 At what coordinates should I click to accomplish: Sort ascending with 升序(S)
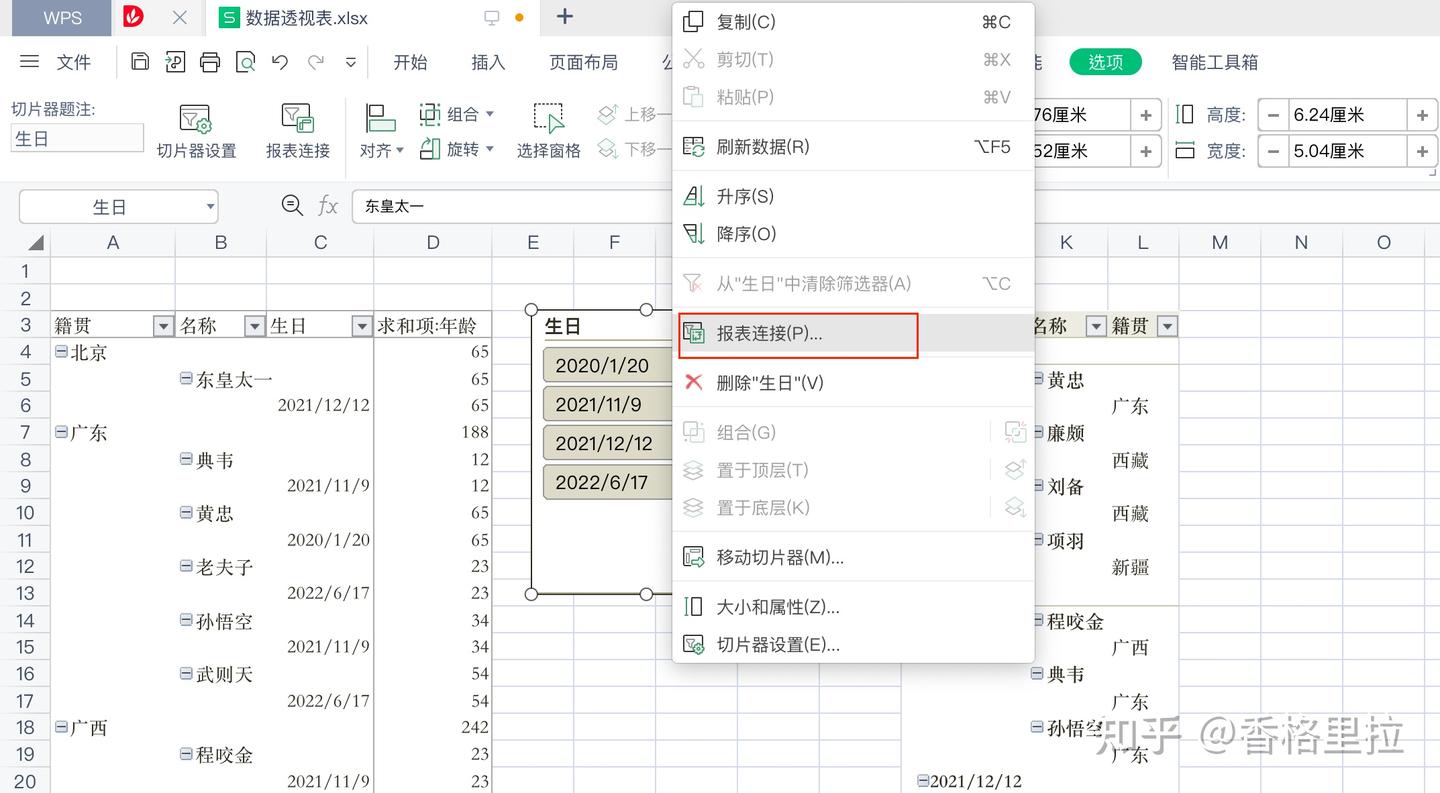click(x=853, y=196)
